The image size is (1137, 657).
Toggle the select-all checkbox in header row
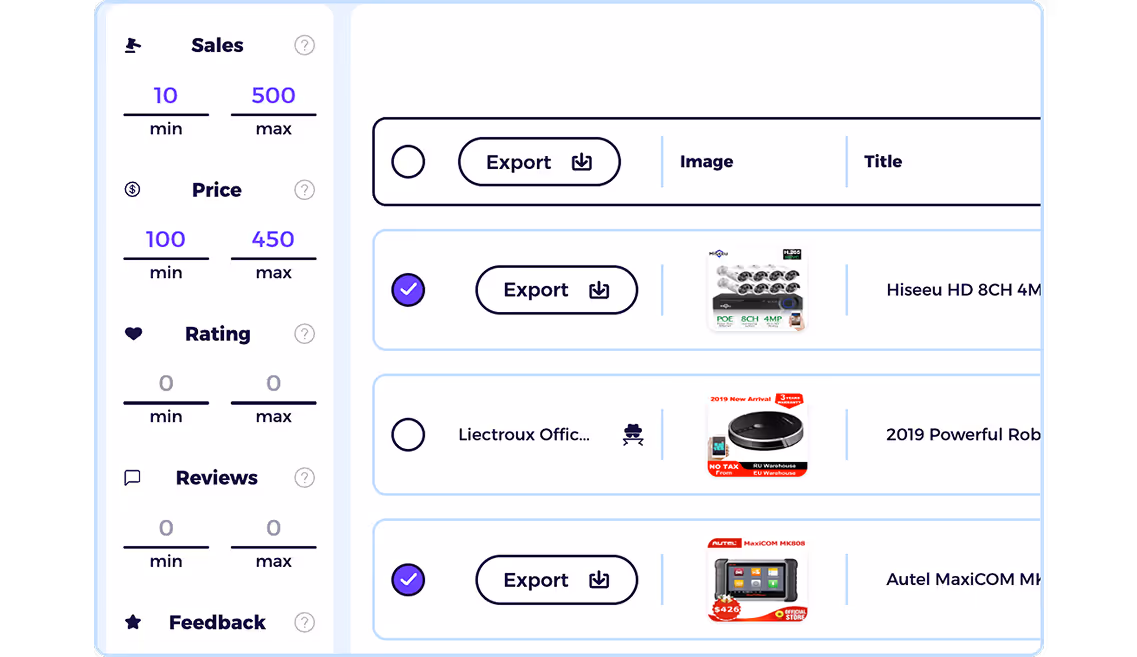pos(408,162)
